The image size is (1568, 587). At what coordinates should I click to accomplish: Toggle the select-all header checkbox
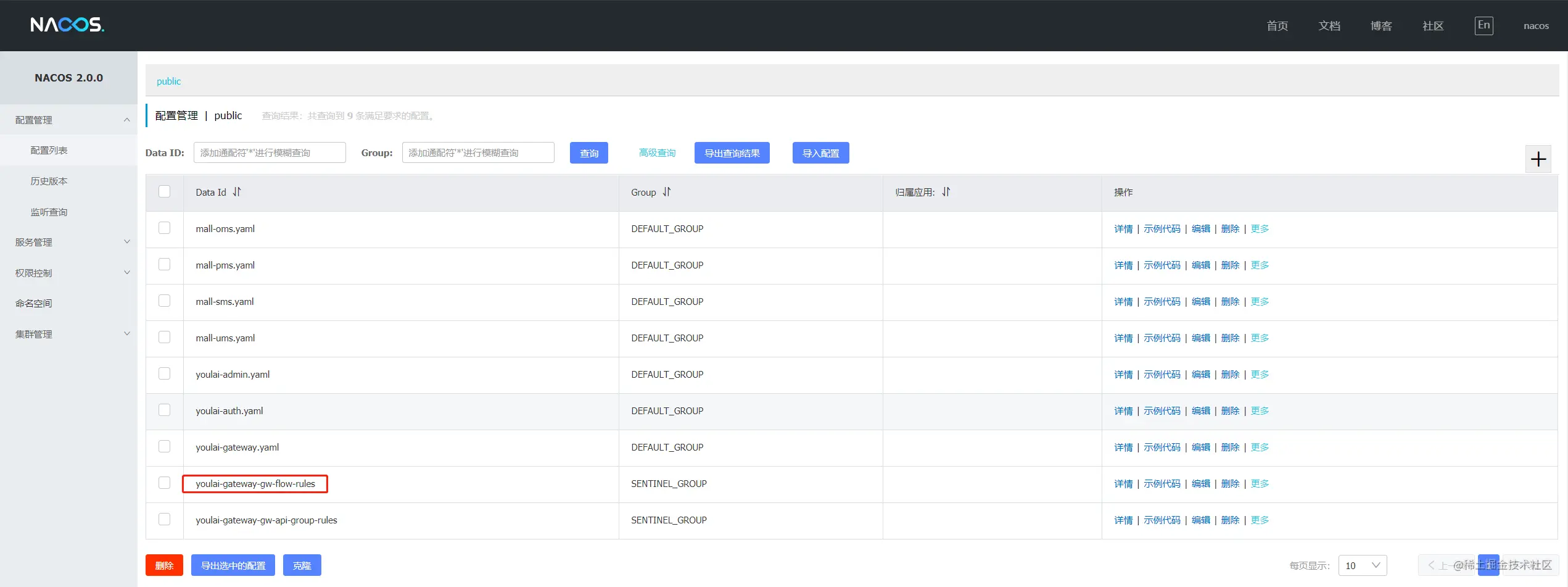(164, 191)
